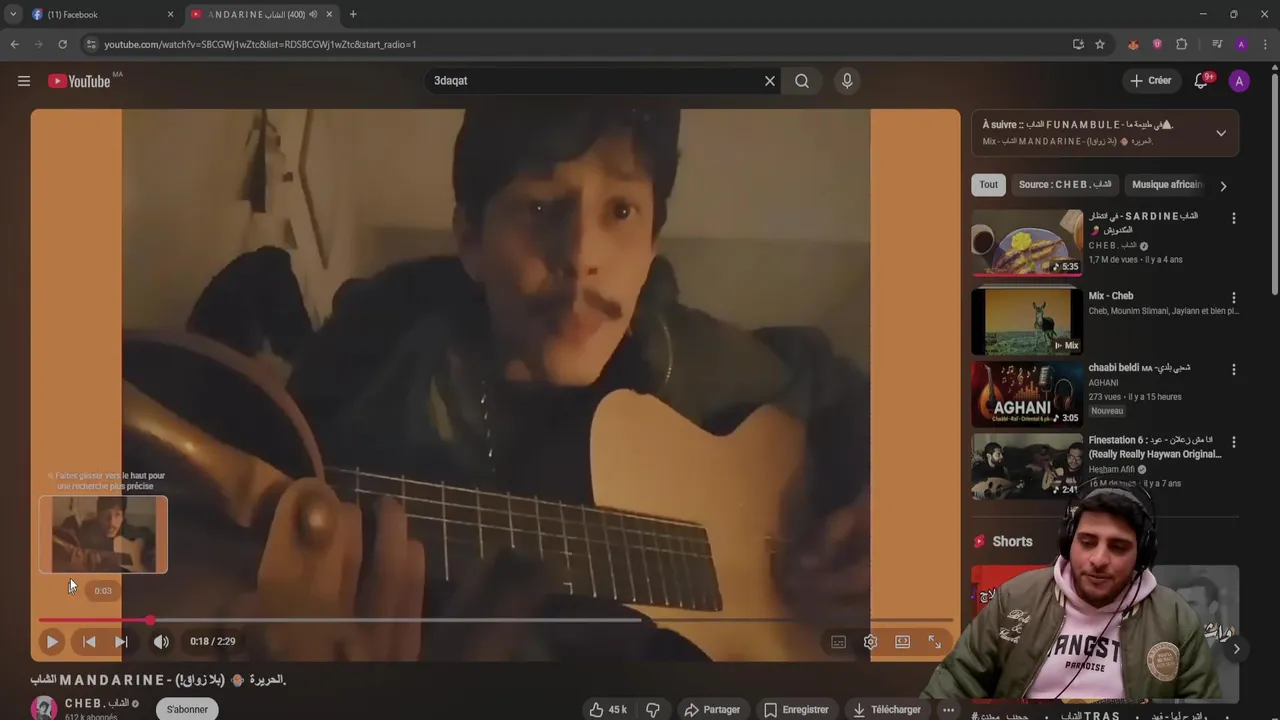Go forward in the browser

click(x=38, y=44)
